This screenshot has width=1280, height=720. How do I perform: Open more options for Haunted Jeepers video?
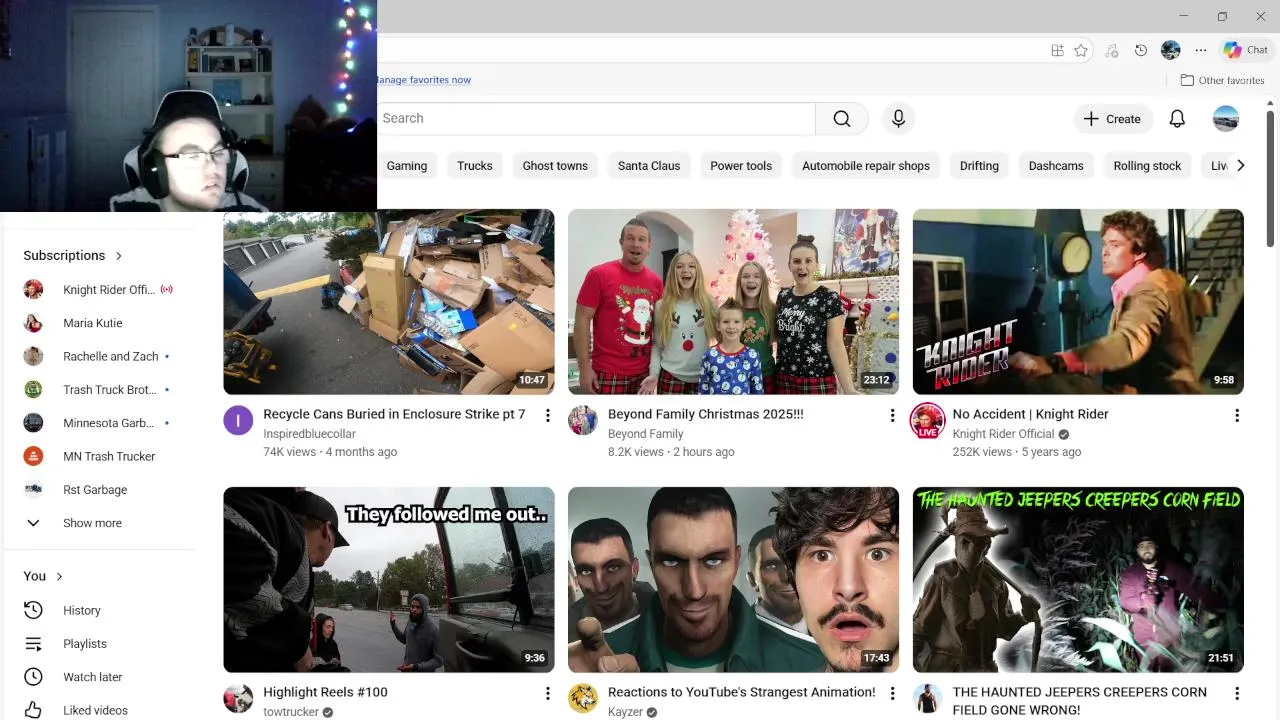[1237, 693]
